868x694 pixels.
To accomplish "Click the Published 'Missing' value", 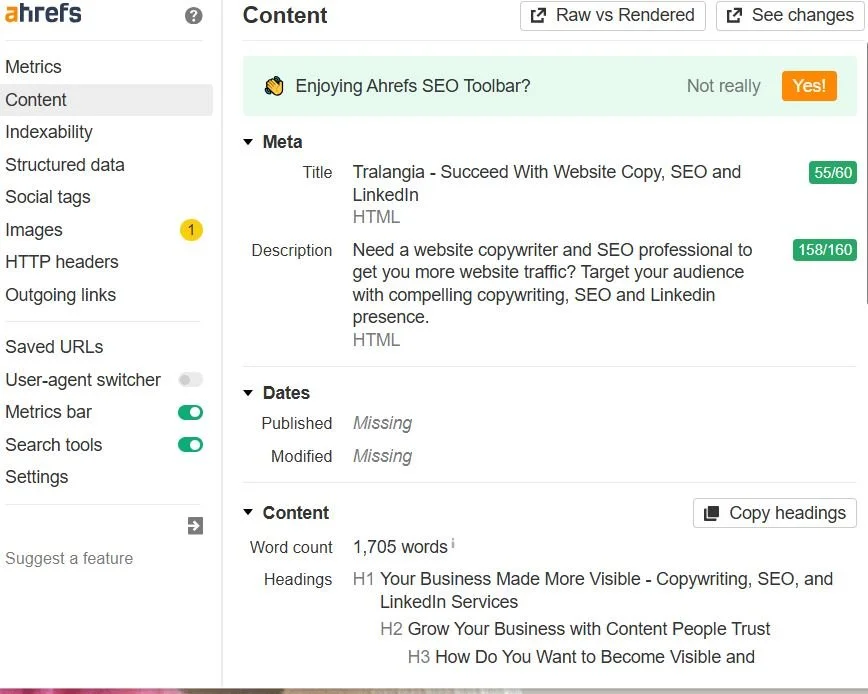I will (x=383, y=423).
